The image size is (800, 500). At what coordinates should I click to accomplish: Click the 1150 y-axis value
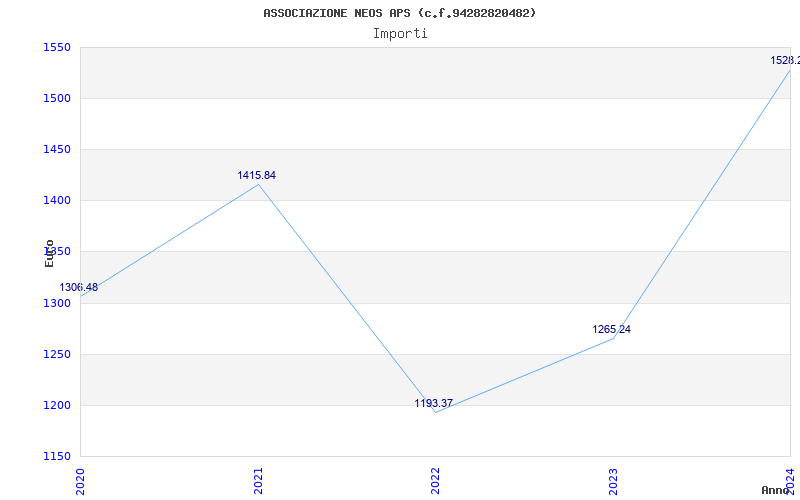(57, 456)
